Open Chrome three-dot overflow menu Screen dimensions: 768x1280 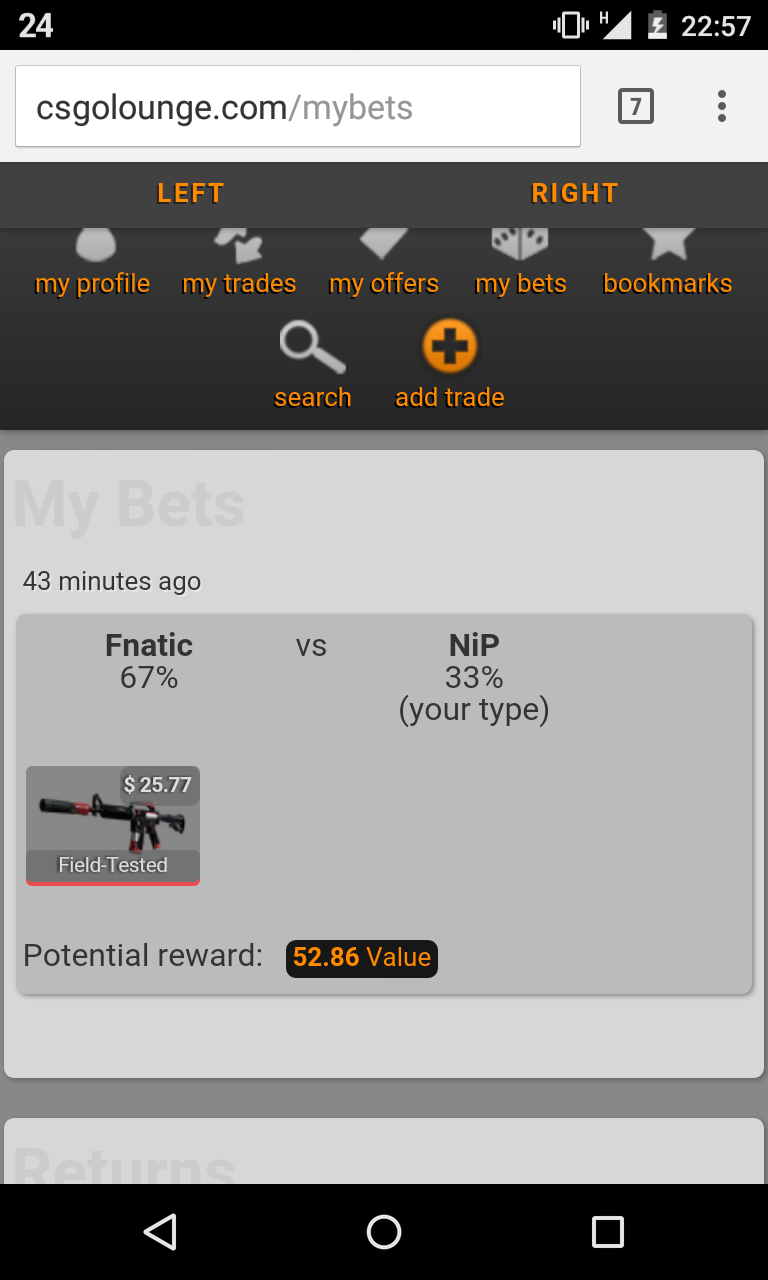(x=721, y=106)
